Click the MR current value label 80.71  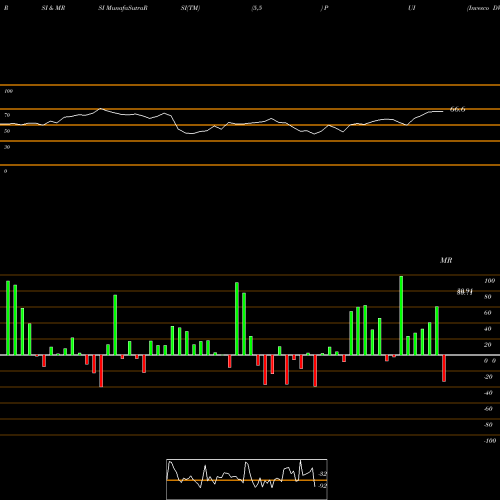coord(465,292)
